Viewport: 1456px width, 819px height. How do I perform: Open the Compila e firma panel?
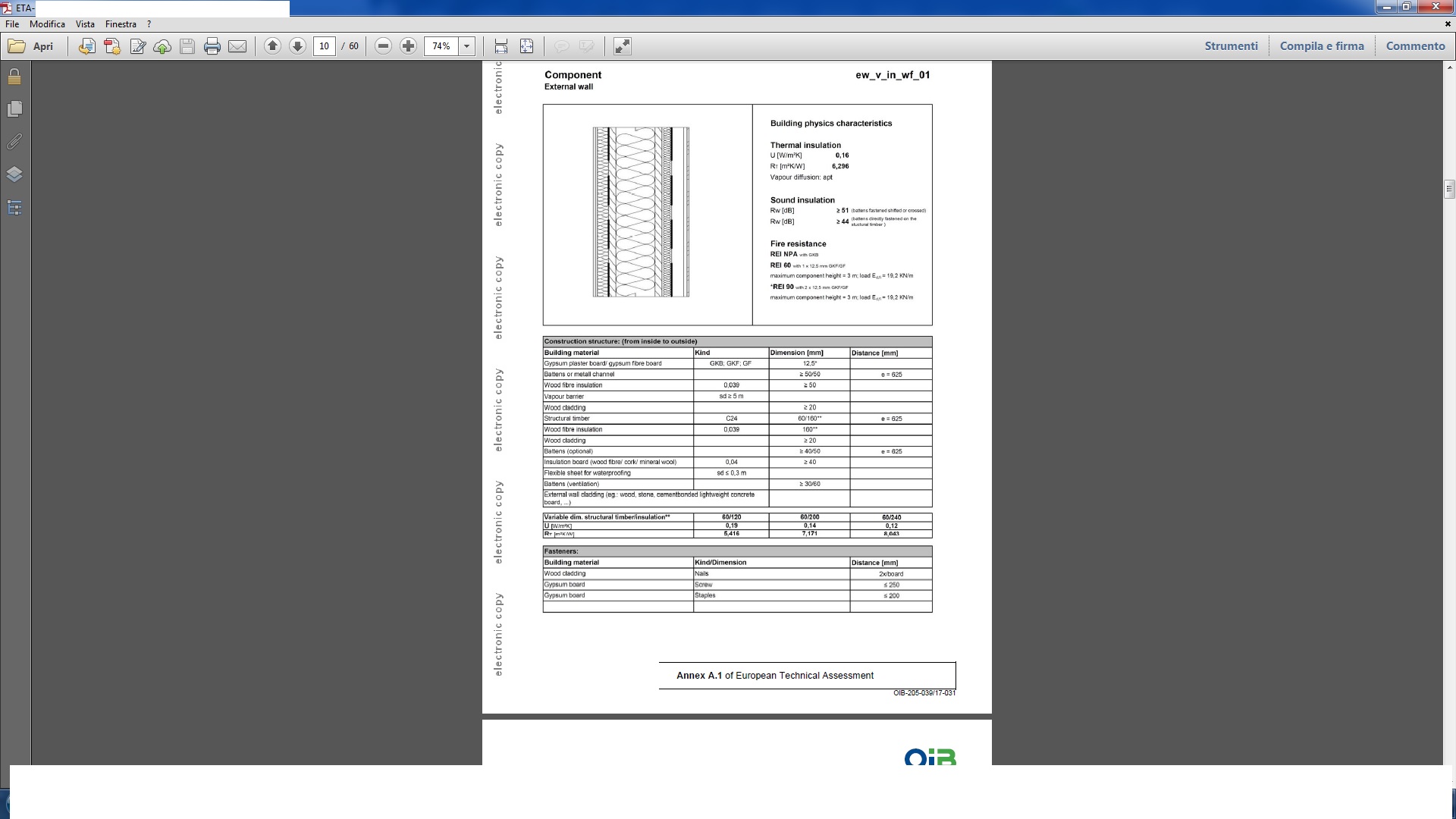coord(1322,46)
